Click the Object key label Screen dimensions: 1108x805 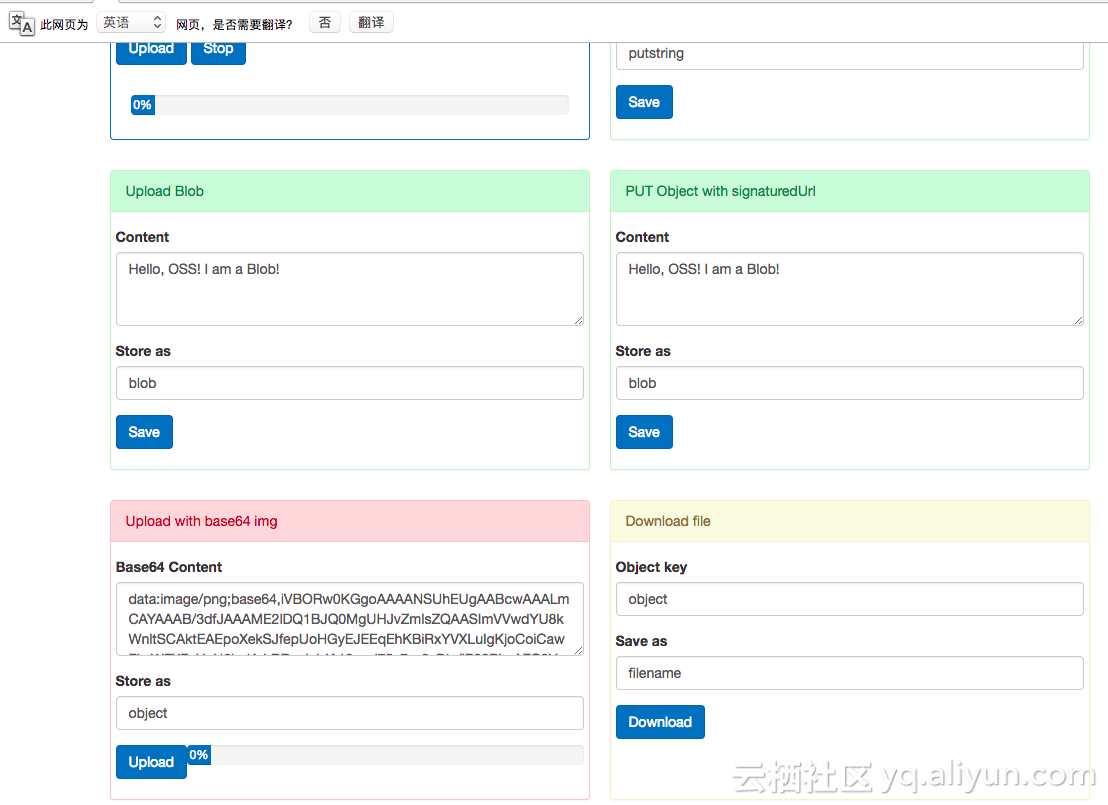(651, 567)
